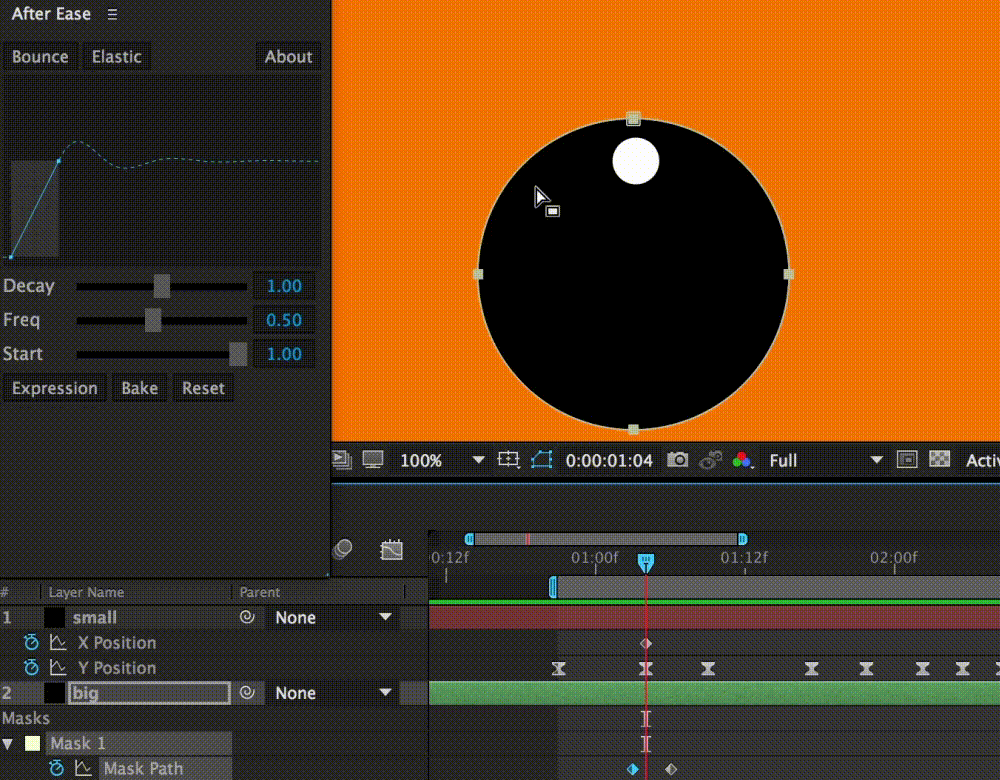The image size is (1000, 780).
Task: Click the Start slider handle
Action: tap(238, 354)
